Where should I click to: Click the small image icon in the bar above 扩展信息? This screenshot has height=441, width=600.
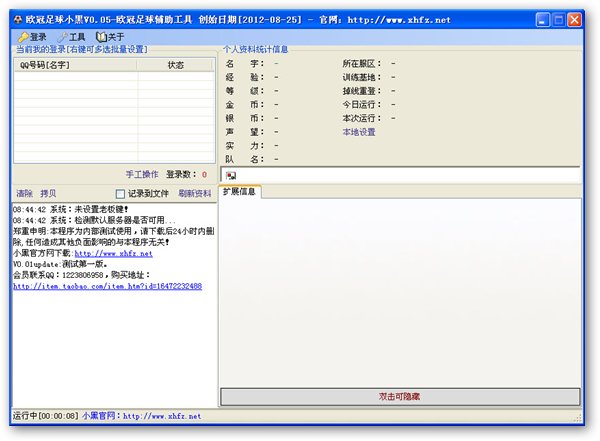click(x=231, y=175)
